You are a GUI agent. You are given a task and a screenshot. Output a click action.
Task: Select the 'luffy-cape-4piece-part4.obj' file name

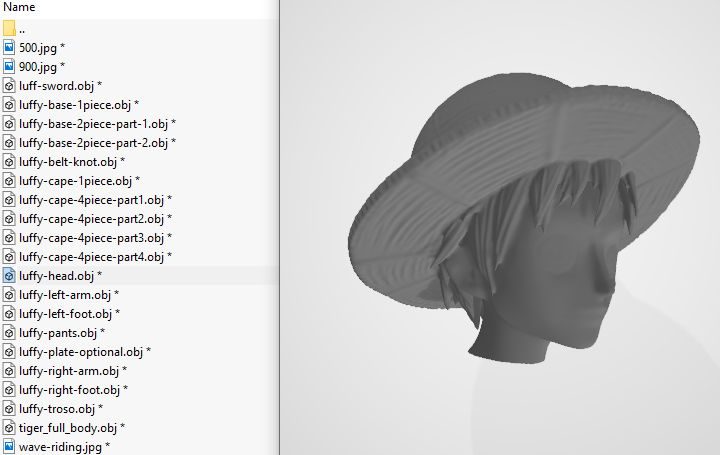click(91, 257)
